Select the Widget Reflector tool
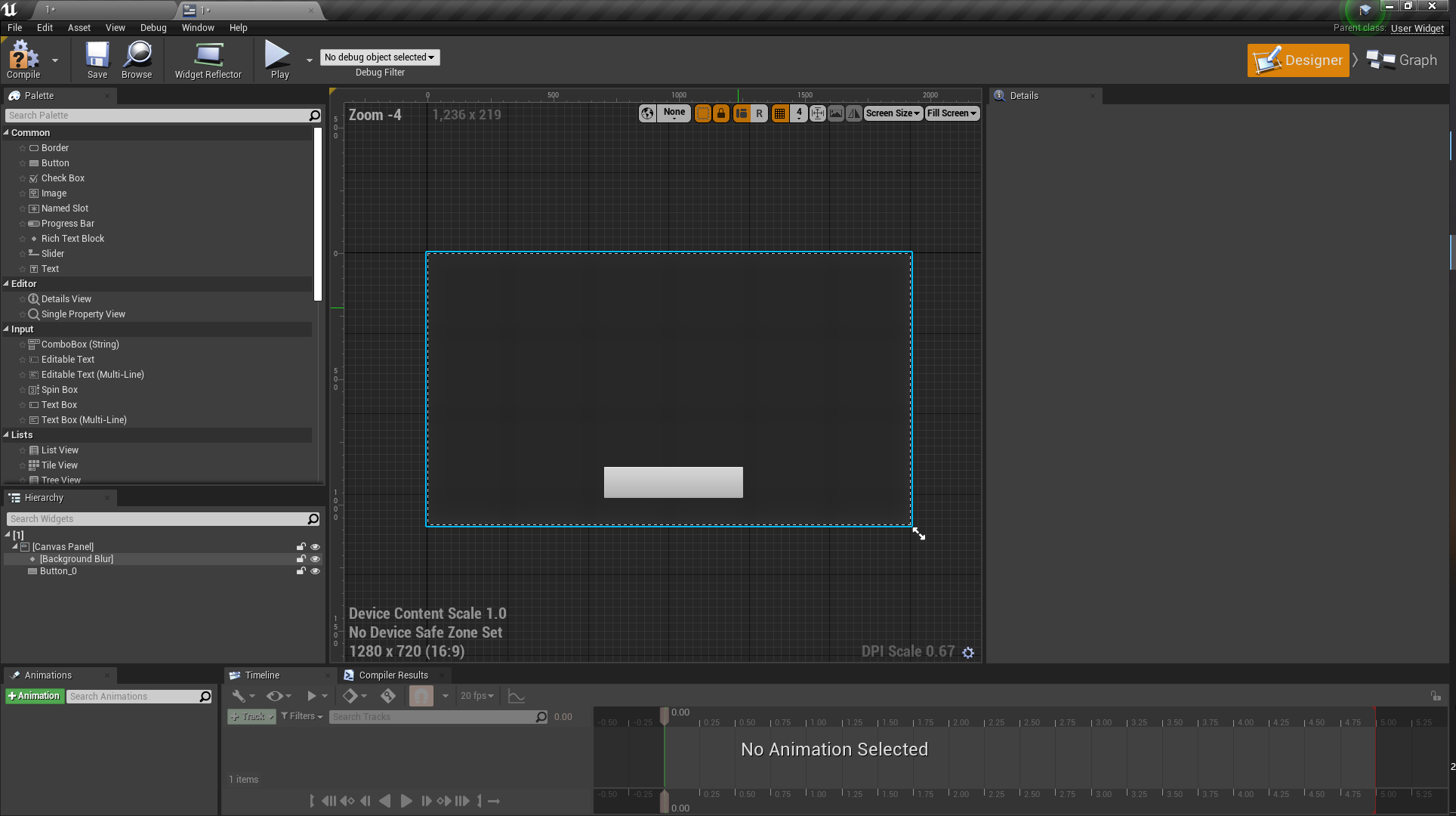 pyautogui.click(x=208, y=59)
